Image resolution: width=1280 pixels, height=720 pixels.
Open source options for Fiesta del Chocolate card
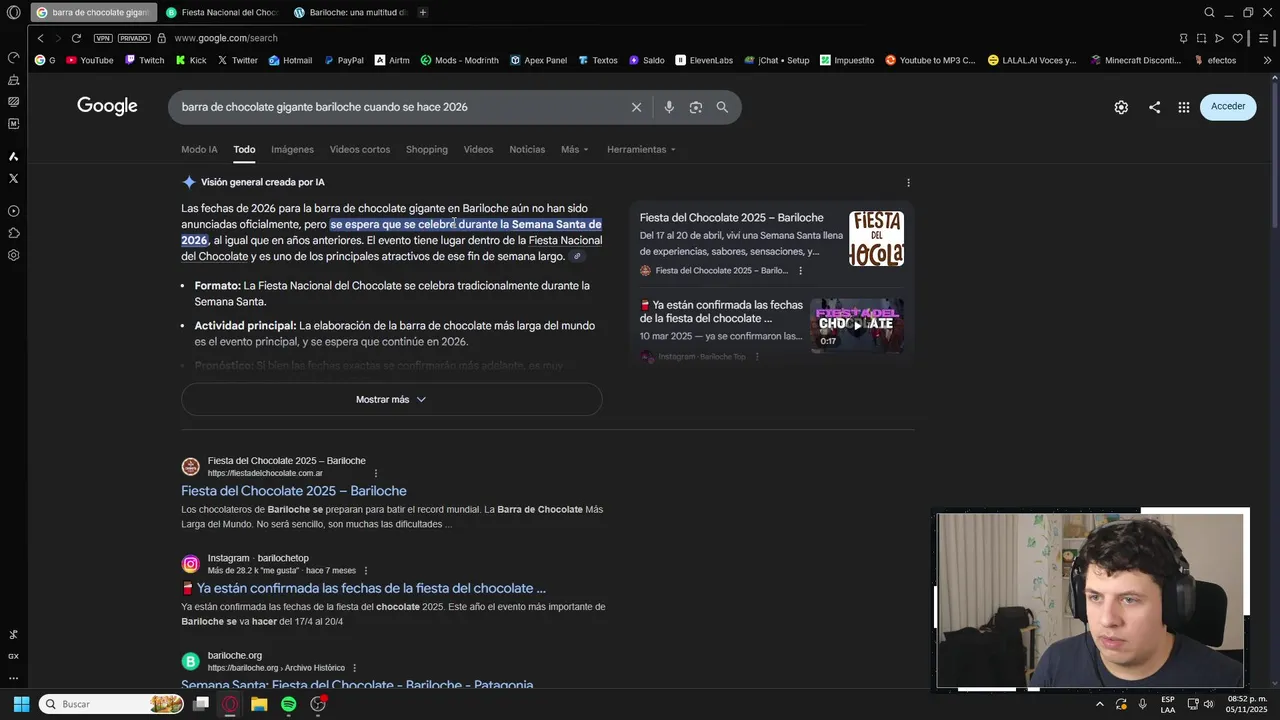coord(800,271)
